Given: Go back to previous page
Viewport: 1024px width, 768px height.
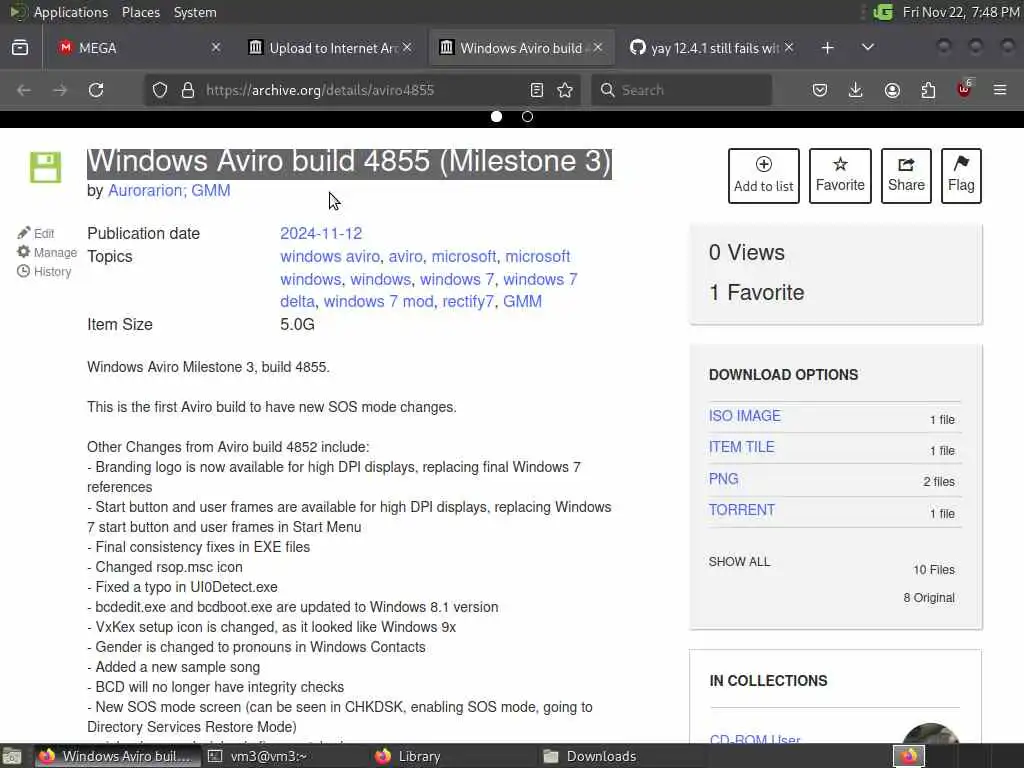Looking at the screenshot, I should (24, 90).
